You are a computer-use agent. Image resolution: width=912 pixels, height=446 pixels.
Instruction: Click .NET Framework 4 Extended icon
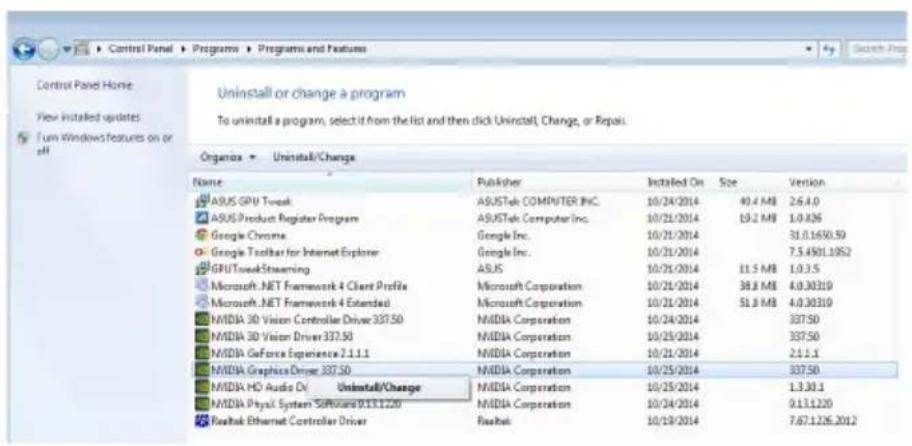[x=201, y=303]
